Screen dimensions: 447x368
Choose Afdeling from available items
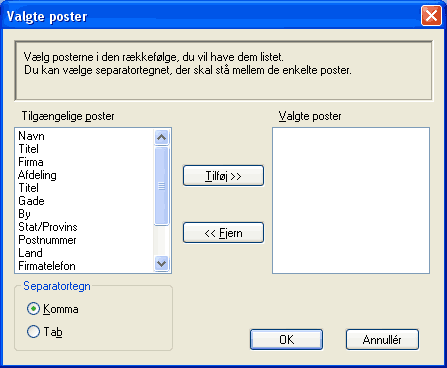coord(37,175)
